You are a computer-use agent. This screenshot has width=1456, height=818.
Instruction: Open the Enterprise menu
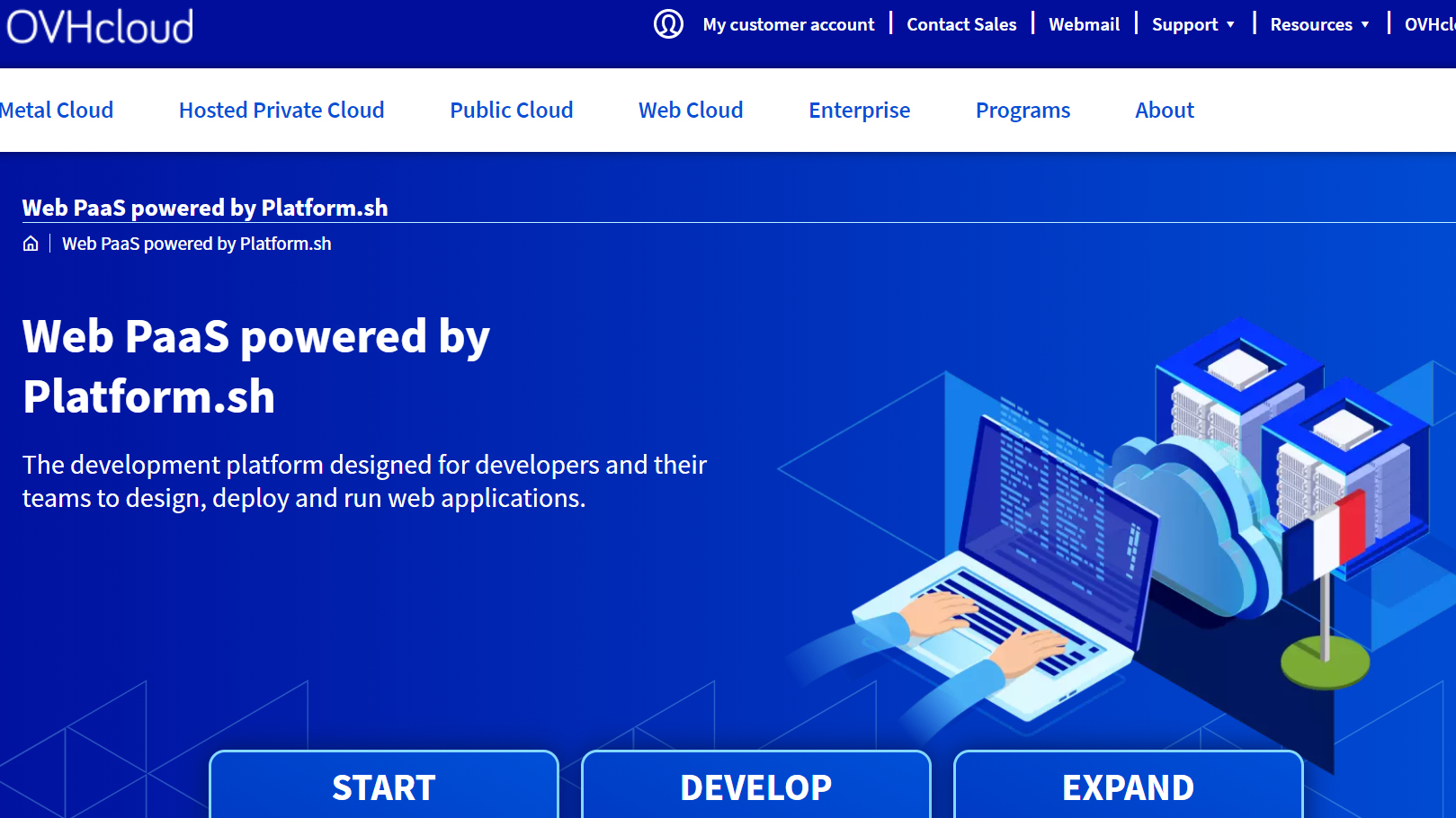(859, 110)
